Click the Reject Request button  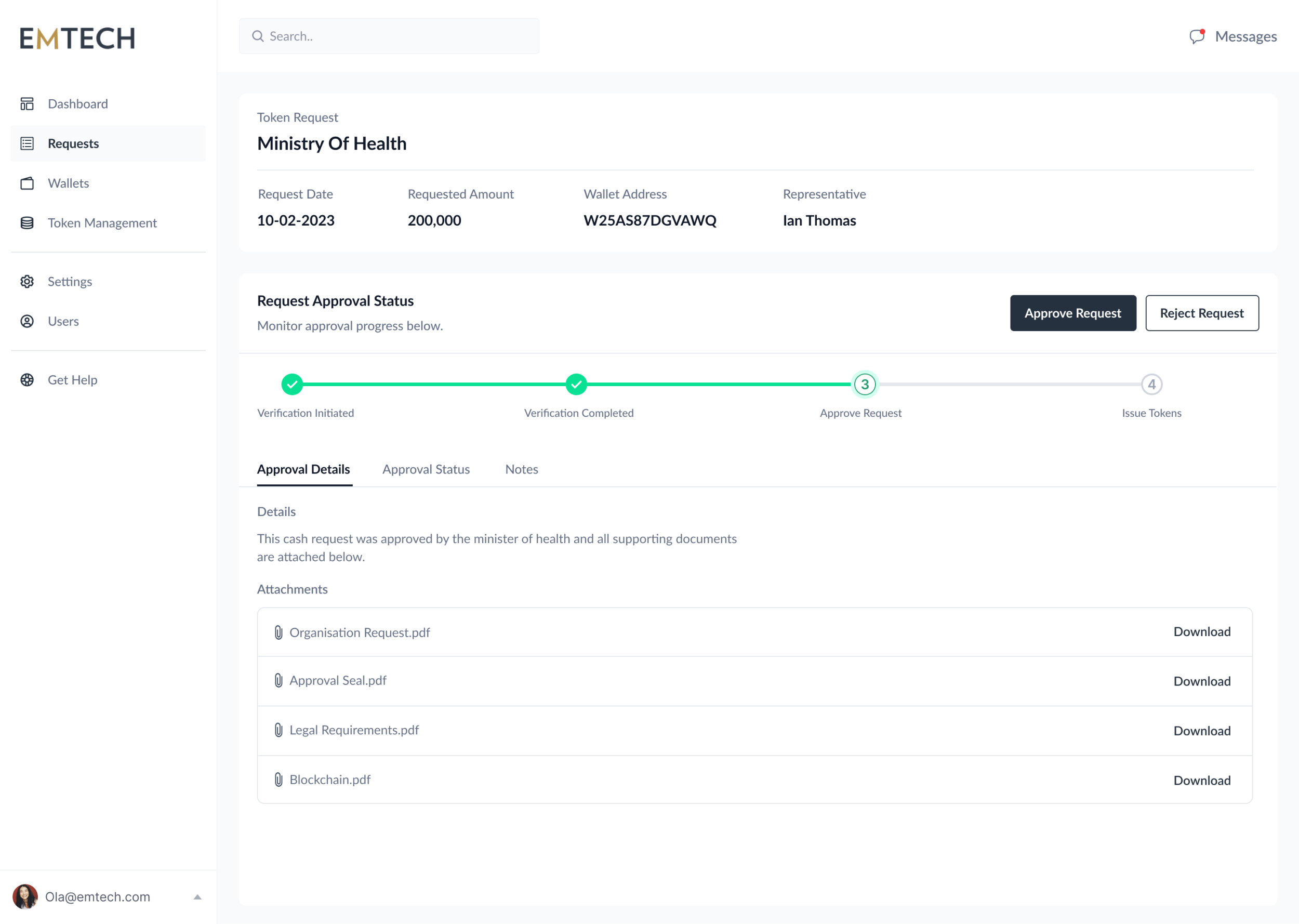[1202, 313]
